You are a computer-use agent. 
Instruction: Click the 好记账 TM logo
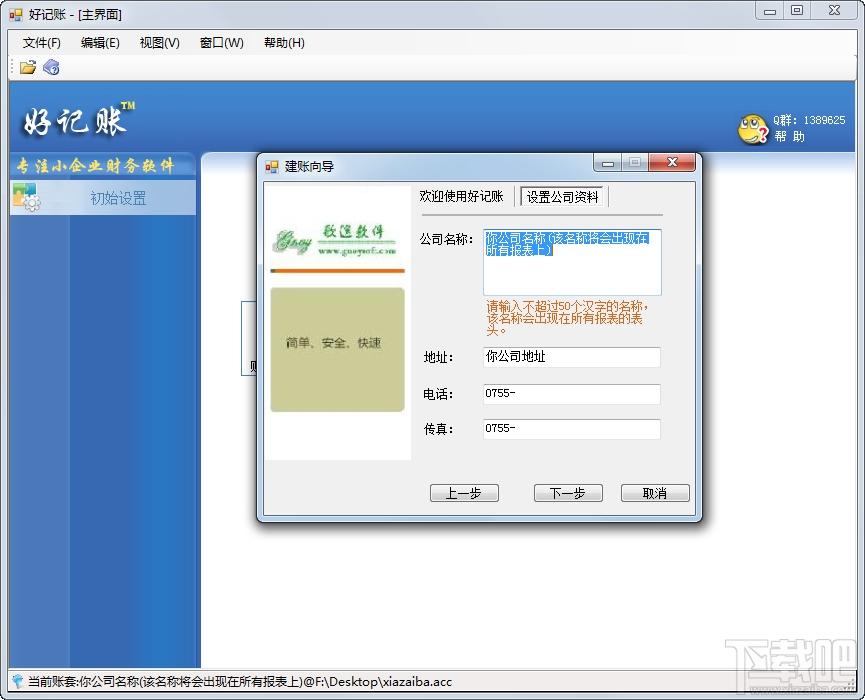tap(79, 119)
